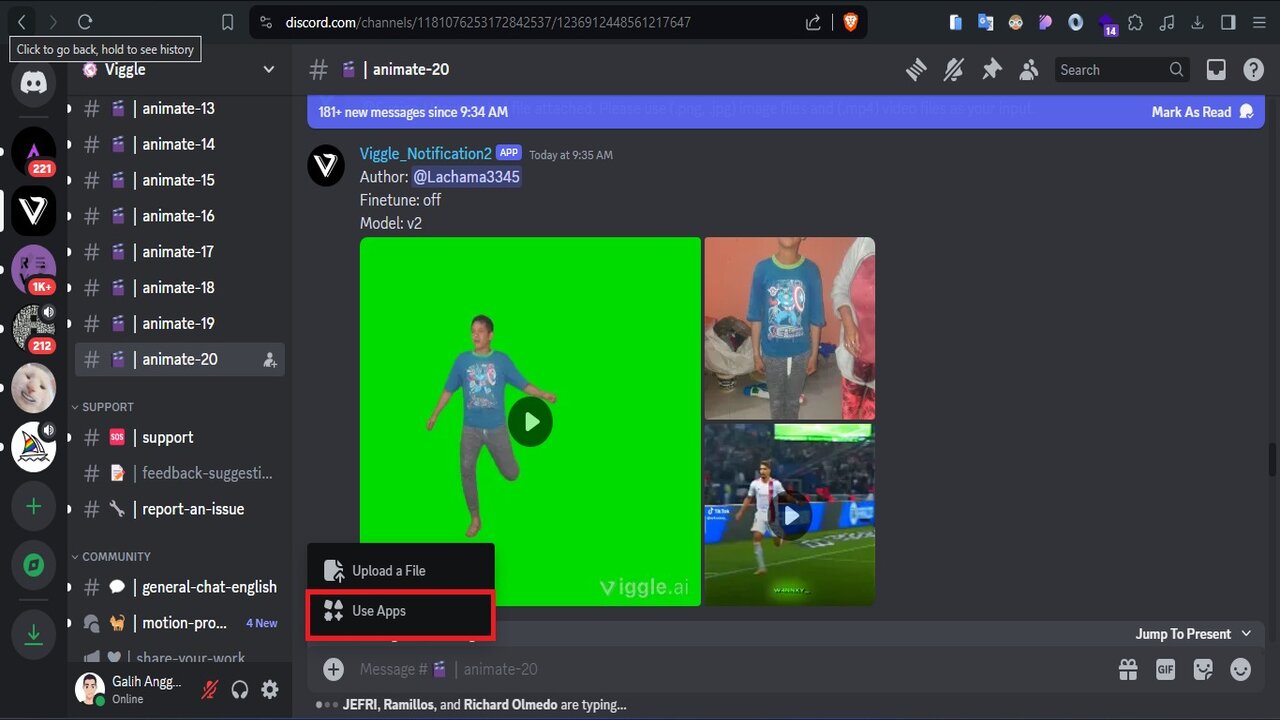Click the browser address bar URL
1280x720 pixels.
pos(488,22)
